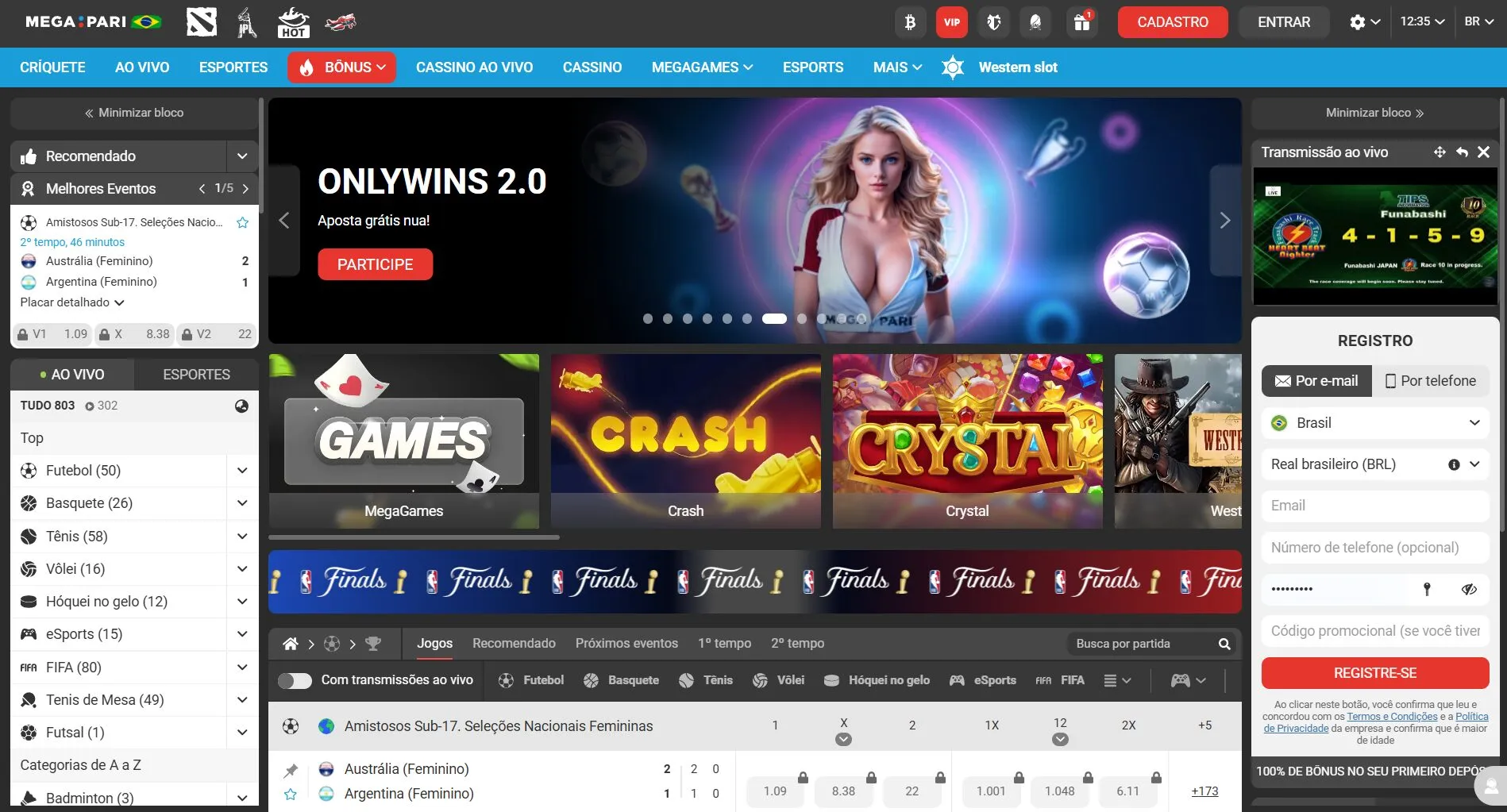This screenshot has width=1507, height=812.
Task: Go to next Melhores Eventos page arrow
Action: coord(245,189)
